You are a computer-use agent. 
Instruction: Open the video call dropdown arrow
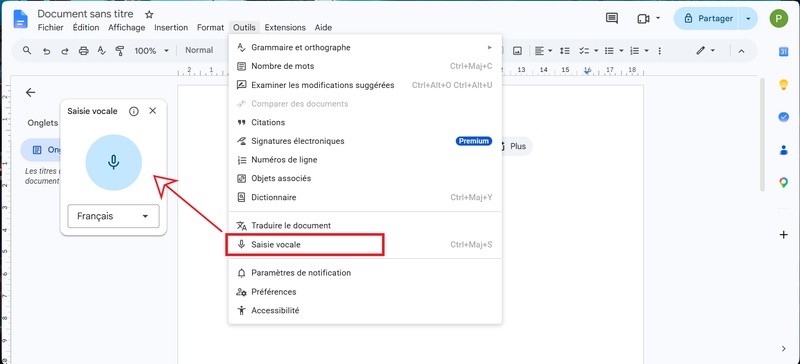[x=658, y=18]
